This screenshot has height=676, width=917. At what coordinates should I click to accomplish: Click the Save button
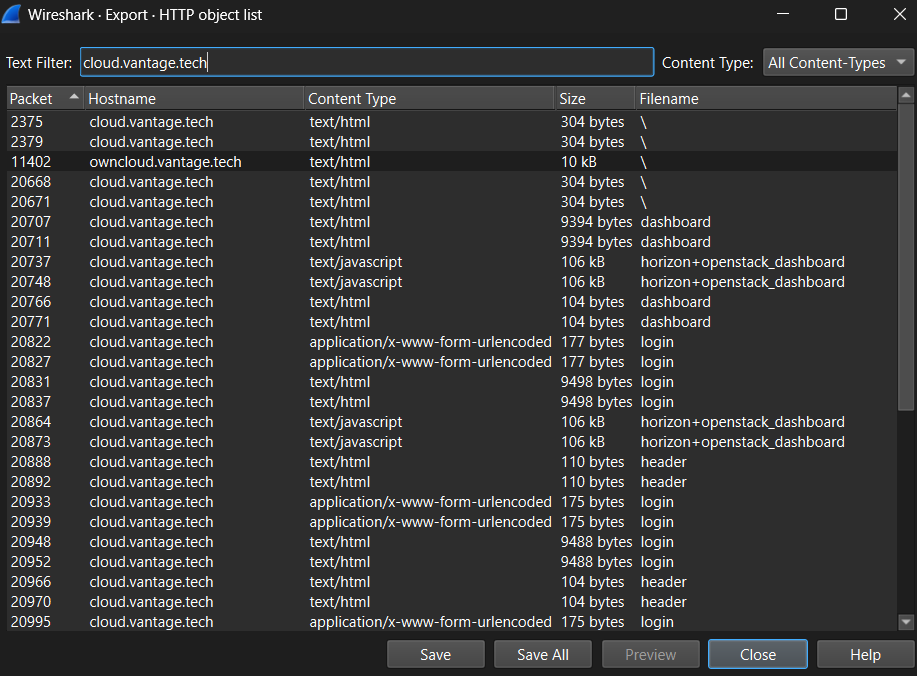coord(436,654)
